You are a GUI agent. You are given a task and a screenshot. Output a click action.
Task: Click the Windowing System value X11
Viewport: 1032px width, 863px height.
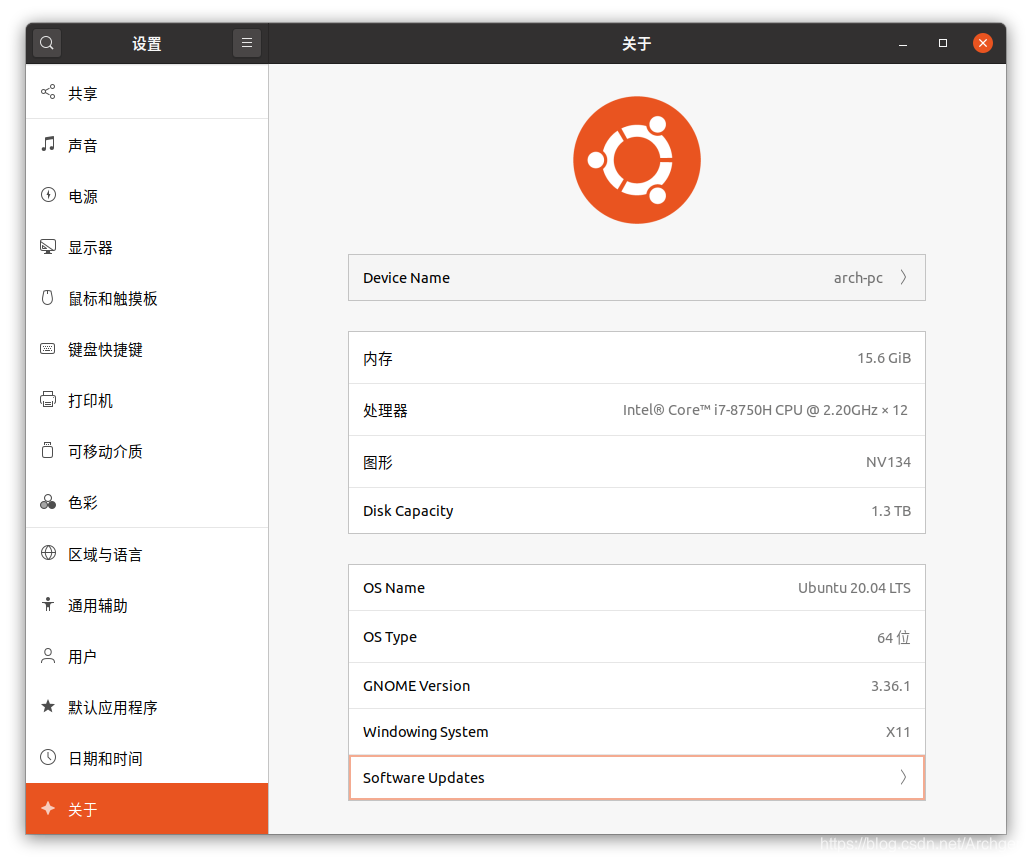(898, 732)
